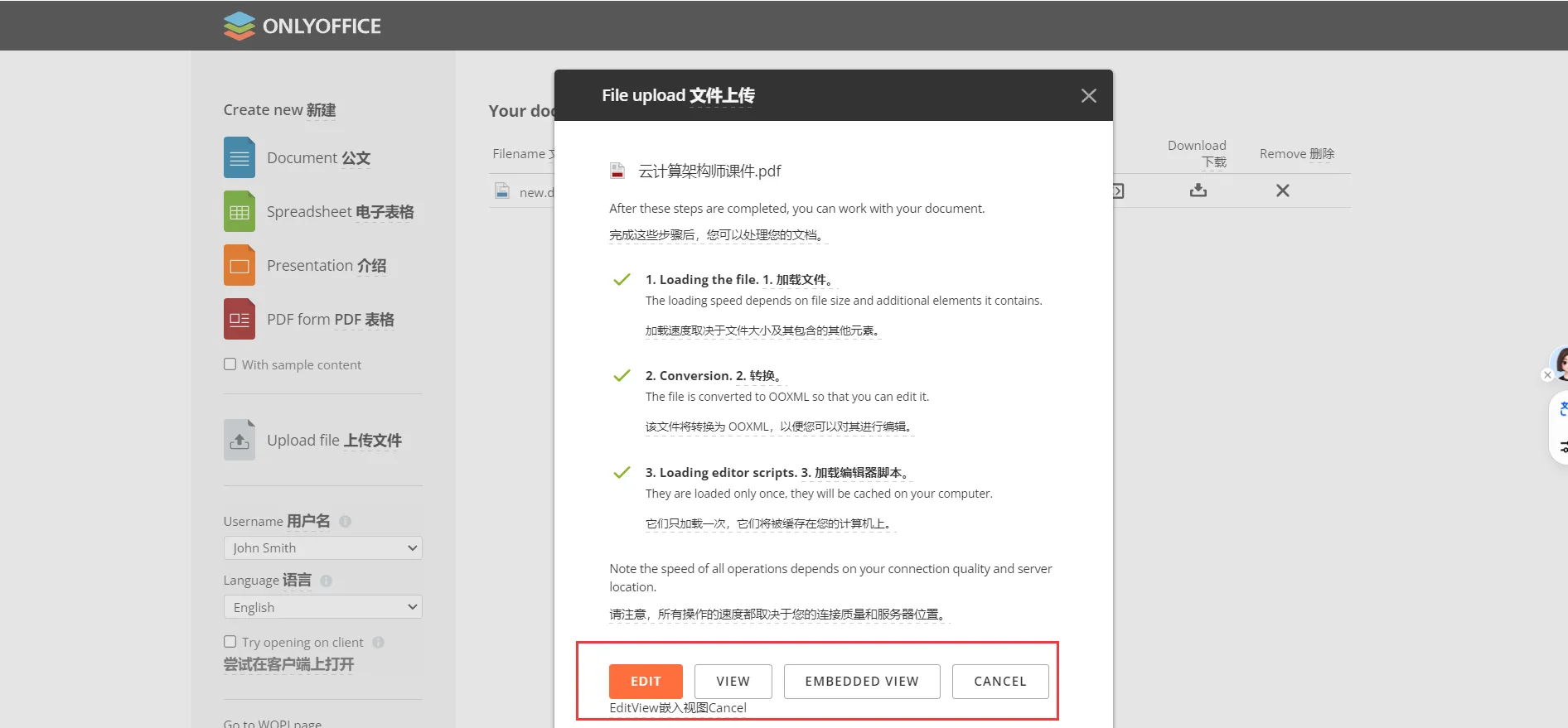Viewport: 1568px width, 728px height.
Task: Click the PDF file icon in dialog
Action: (x=617, y=171)
